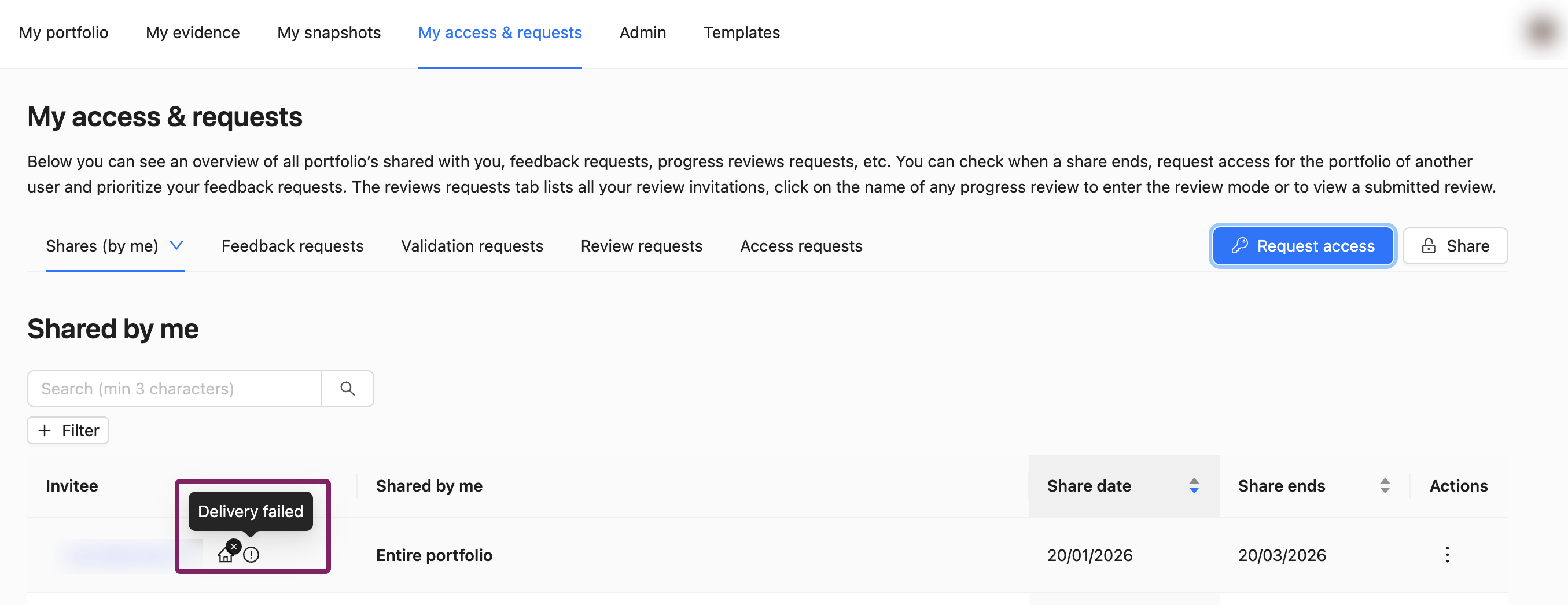Viewport: 1568px width, 605px height.
Task: Click the 20/01/2026 share date cell
Action: click(x=1089, y=555)
